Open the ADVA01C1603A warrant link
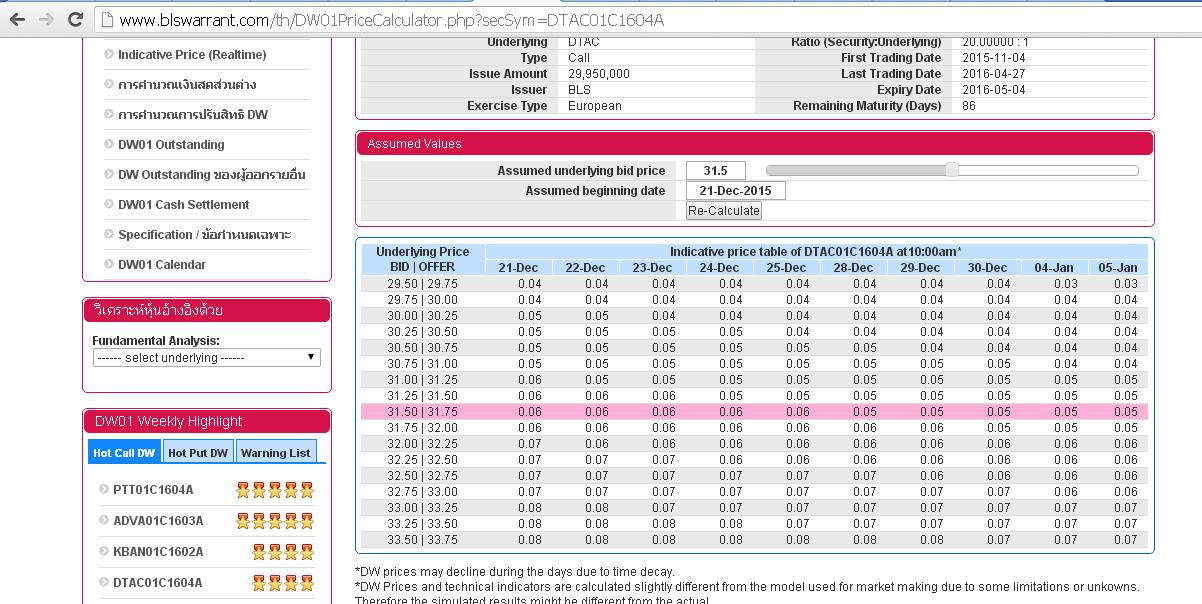Viewport: 1202px width, 604px height. (158, 520)
